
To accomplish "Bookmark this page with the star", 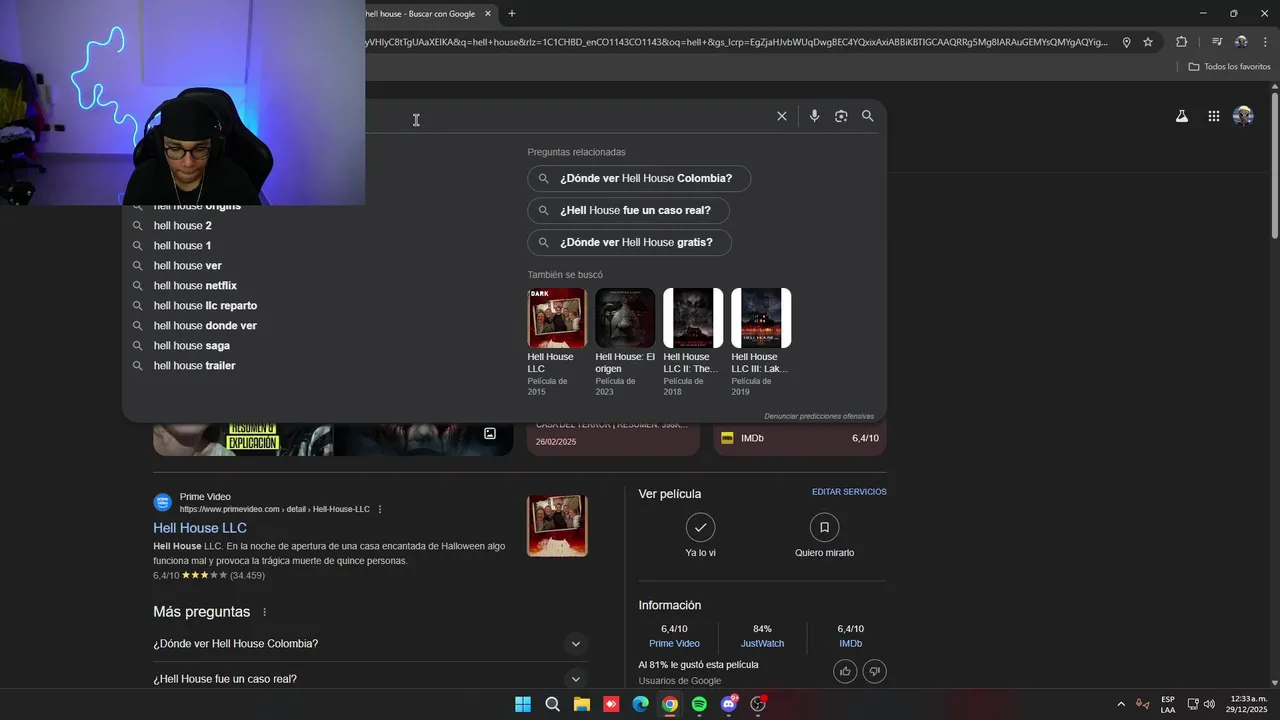I will coord(1148,42).
